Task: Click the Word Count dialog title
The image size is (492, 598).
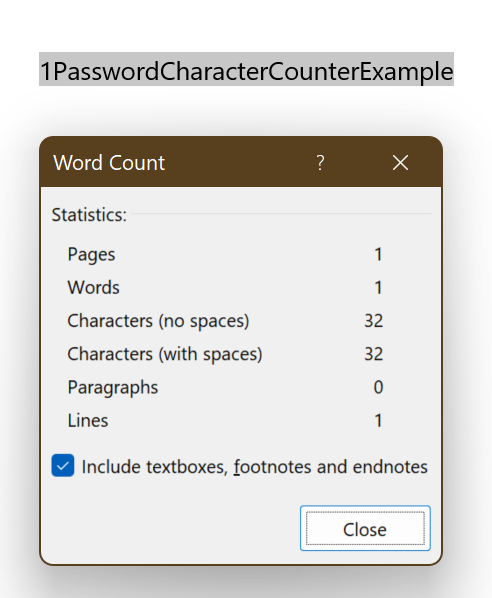Action: click(109, 163)
